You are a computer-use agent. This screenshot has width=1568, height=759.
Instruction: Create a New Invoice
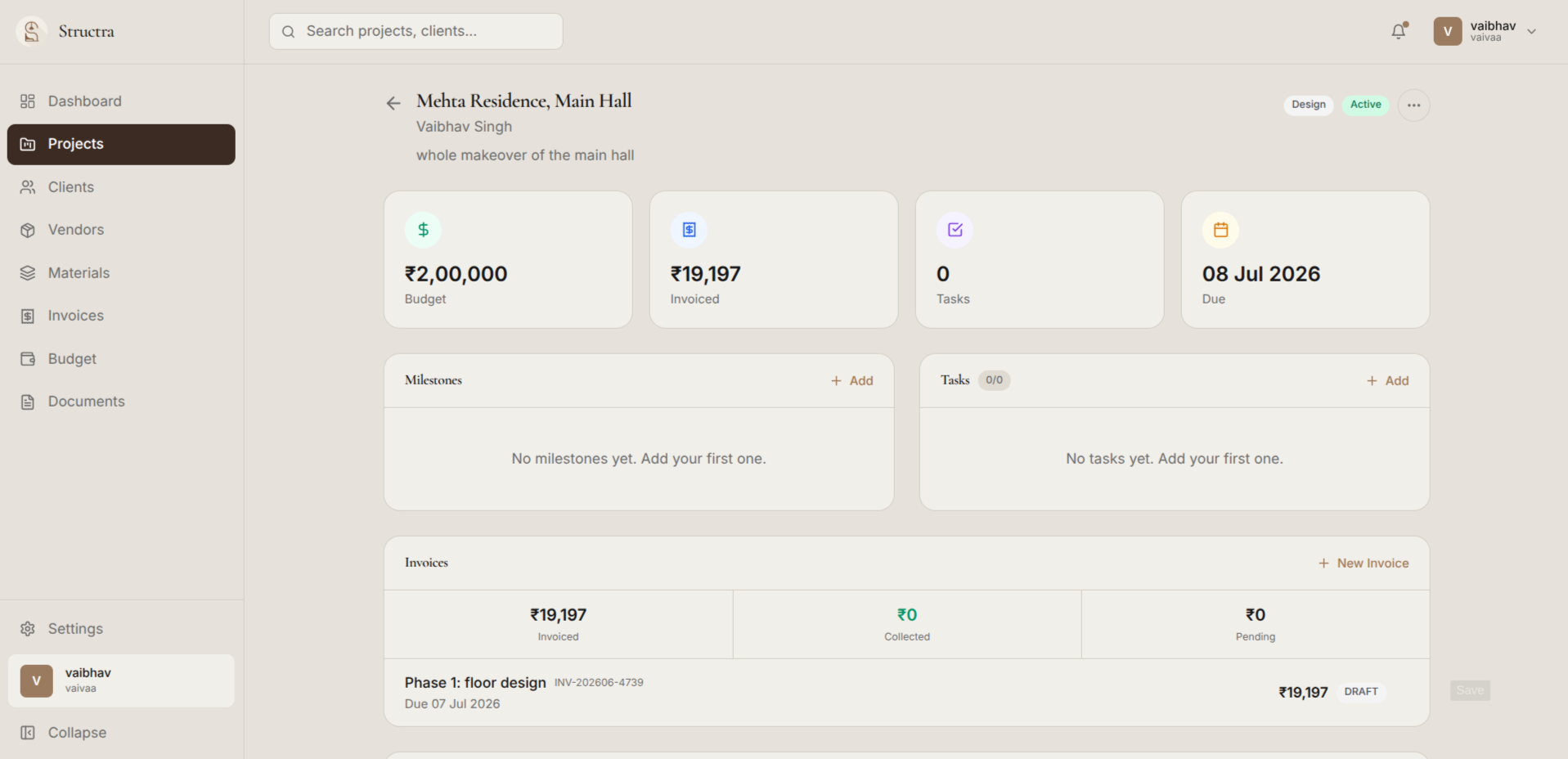click(1364, 563)
